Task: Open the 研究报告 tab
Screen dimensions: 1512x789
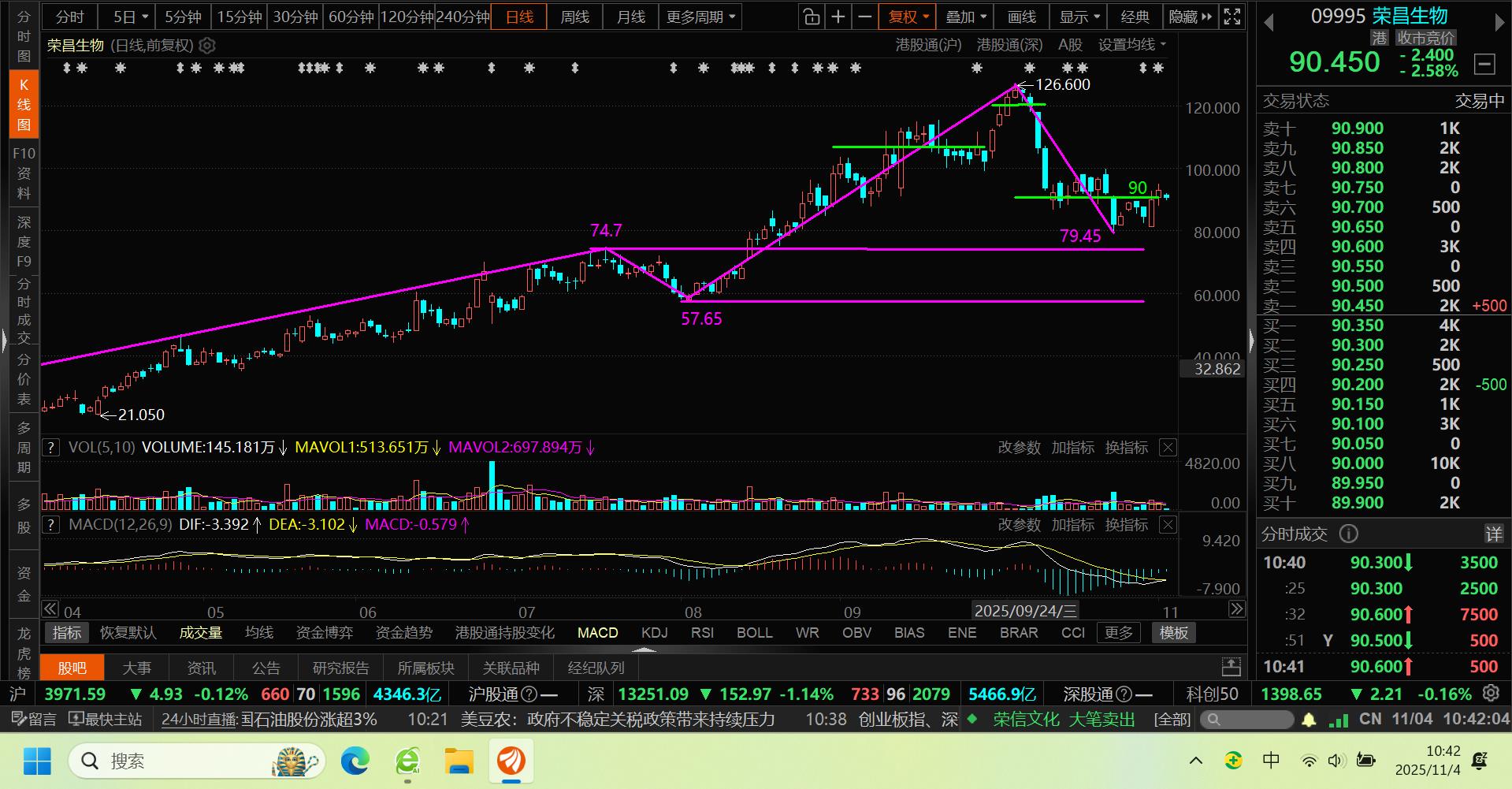Action: pos(341,668)
